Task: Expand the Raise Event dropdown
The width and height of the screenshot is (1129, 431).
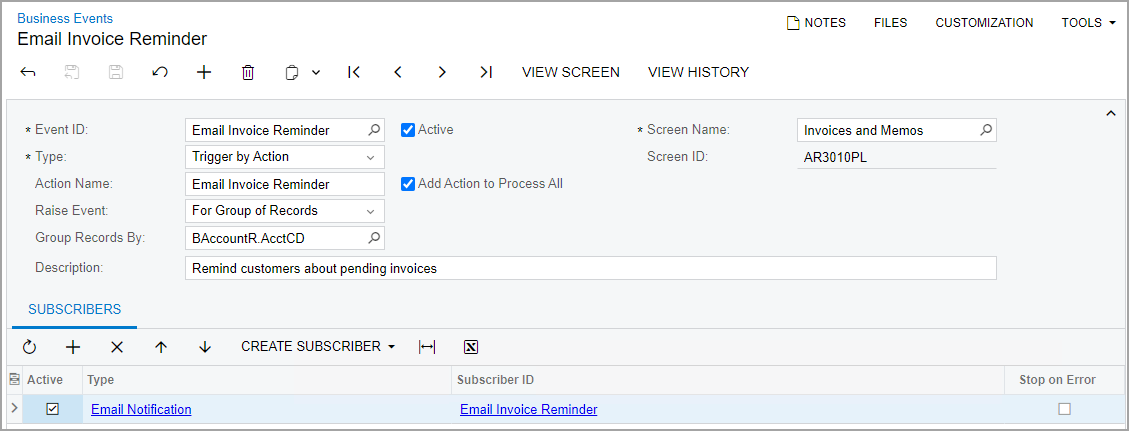Action: pos(371,211)
